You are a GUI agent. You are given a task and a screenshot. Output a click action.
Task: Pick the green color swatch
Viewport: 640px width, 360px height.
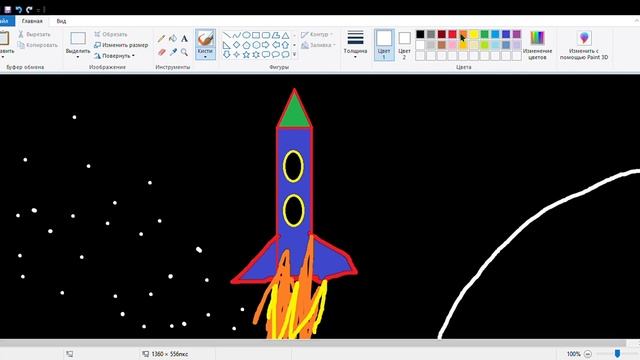pos(484,34)
